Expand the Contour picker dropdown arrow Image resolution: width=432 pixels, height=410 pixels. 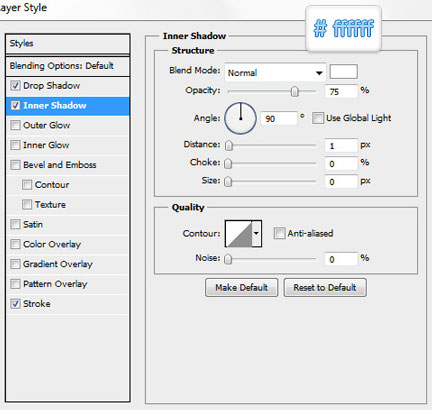coord(256,233)
